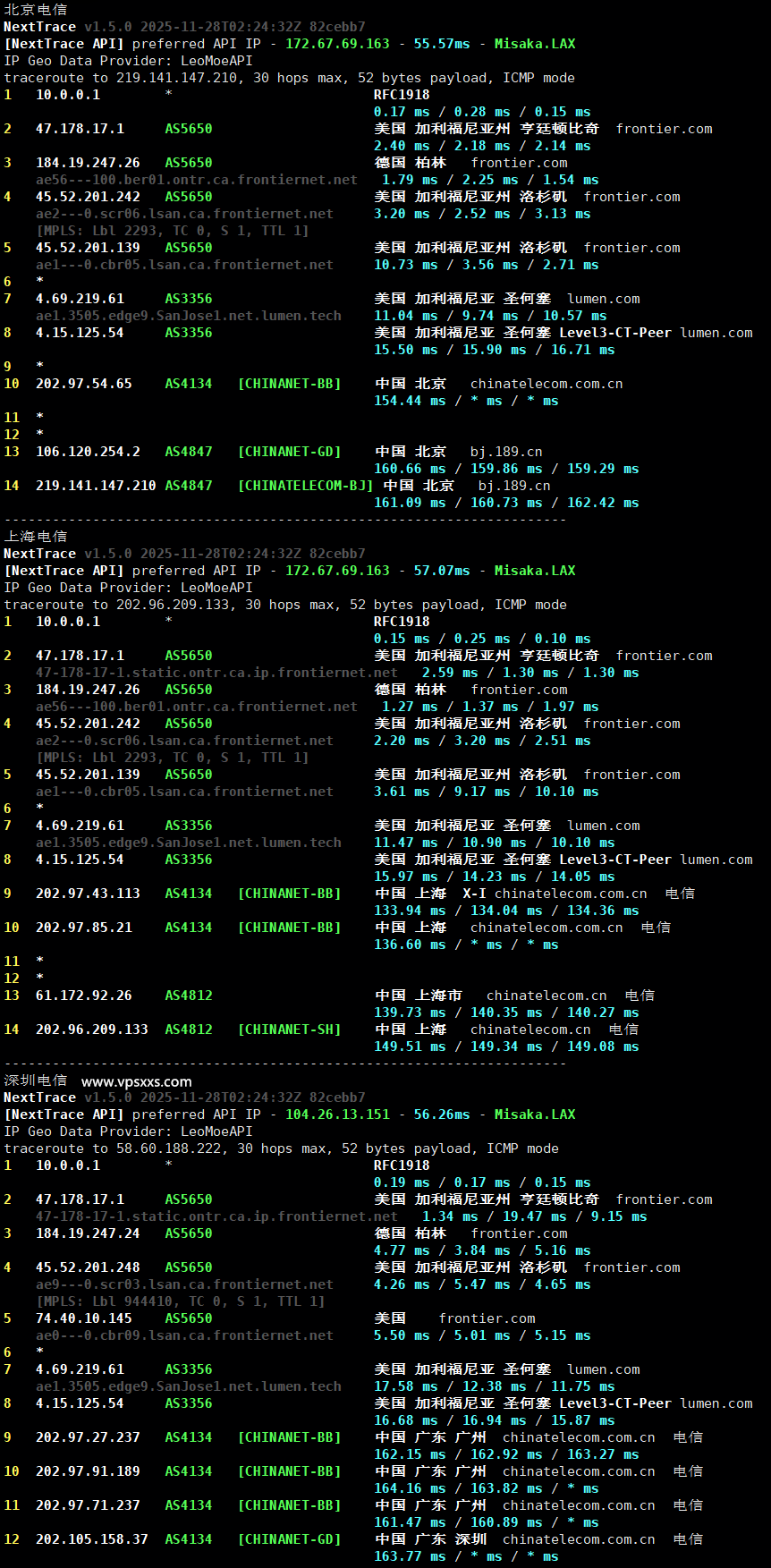Image resolution: width=771 pixels, height=1568 pixels.
Task: Click hop IP 202.97.43.113
Action: [x=88, y=894]
